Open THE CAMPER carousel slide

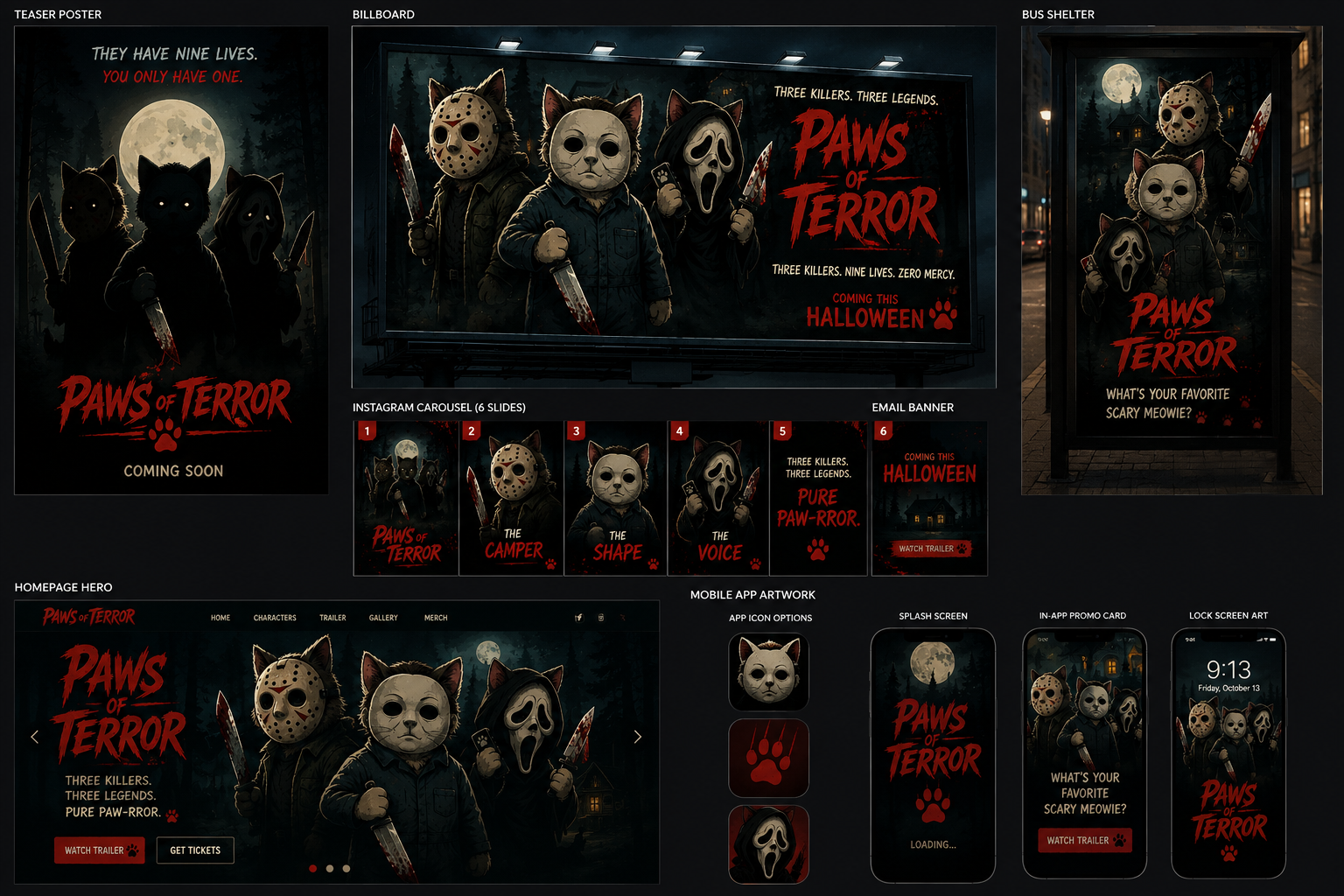(x=511, y=498)
